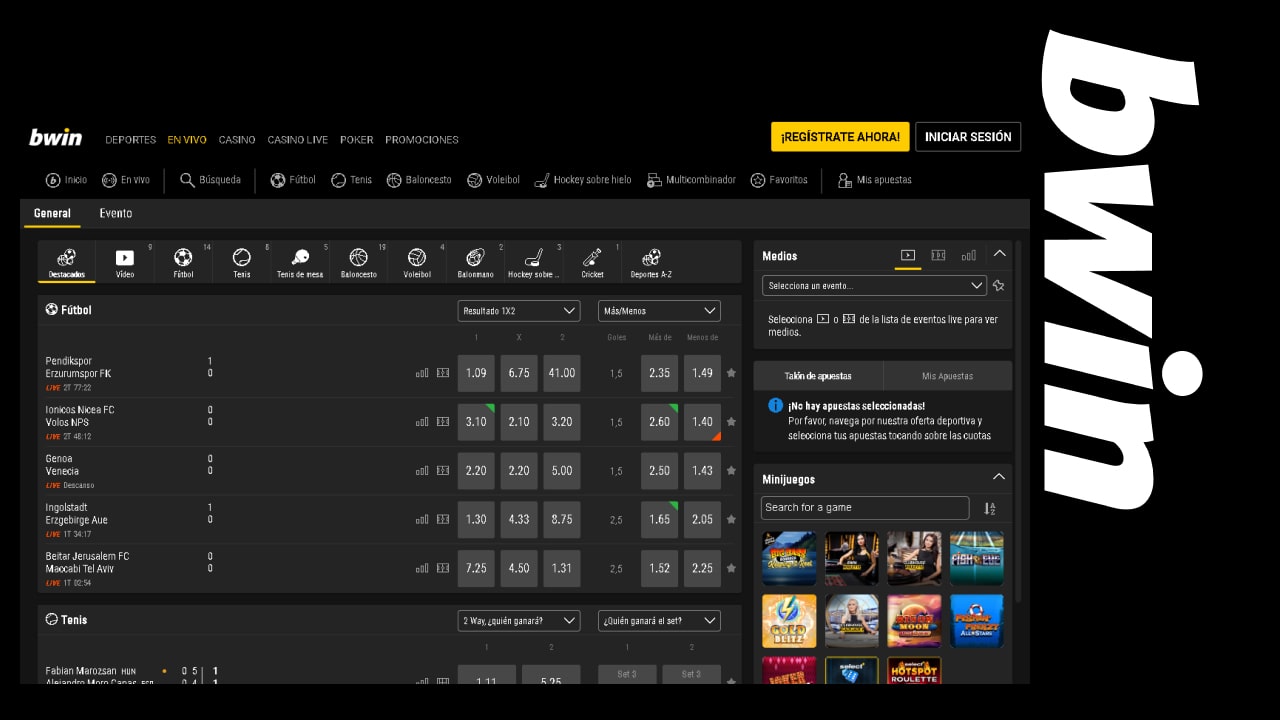This screenshot has width=1280, height=720.
Task: Open the Gold Blitz minigame
Action: (x=789, y=621)
